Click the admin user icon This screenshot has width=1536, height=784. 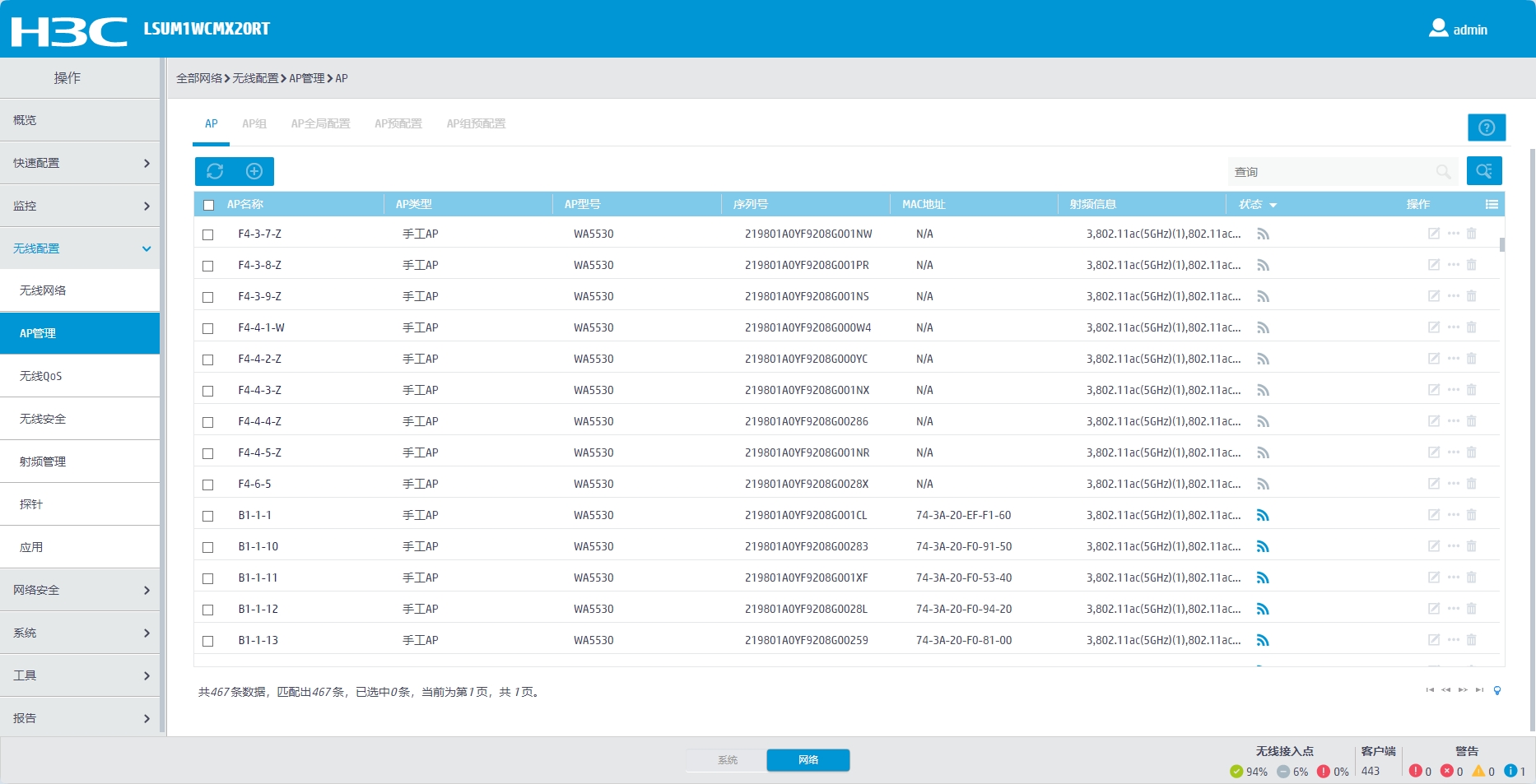(1438, 29)
